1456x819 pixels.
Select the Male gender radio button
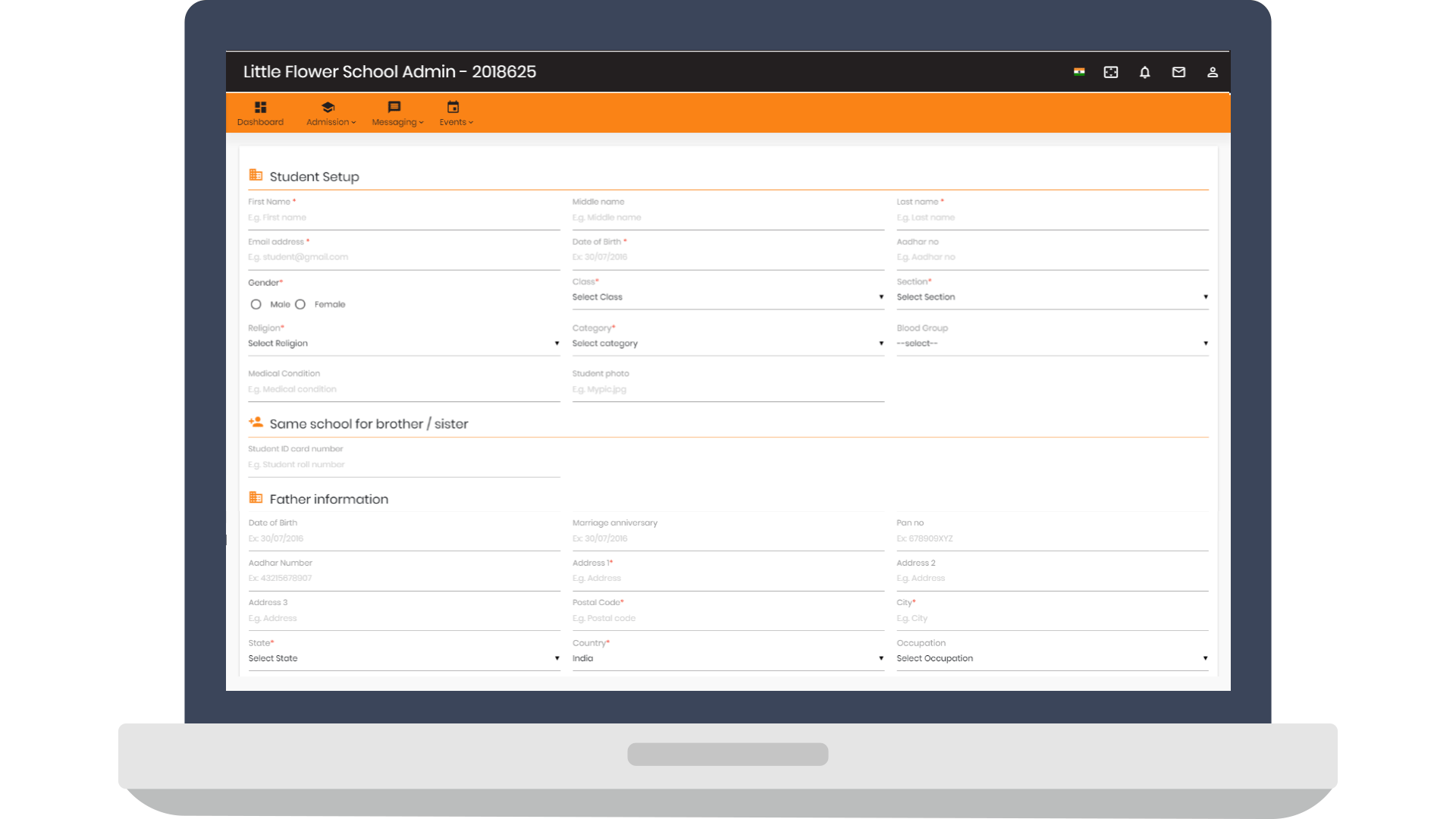pyautogui.click(x=256, y=304)
